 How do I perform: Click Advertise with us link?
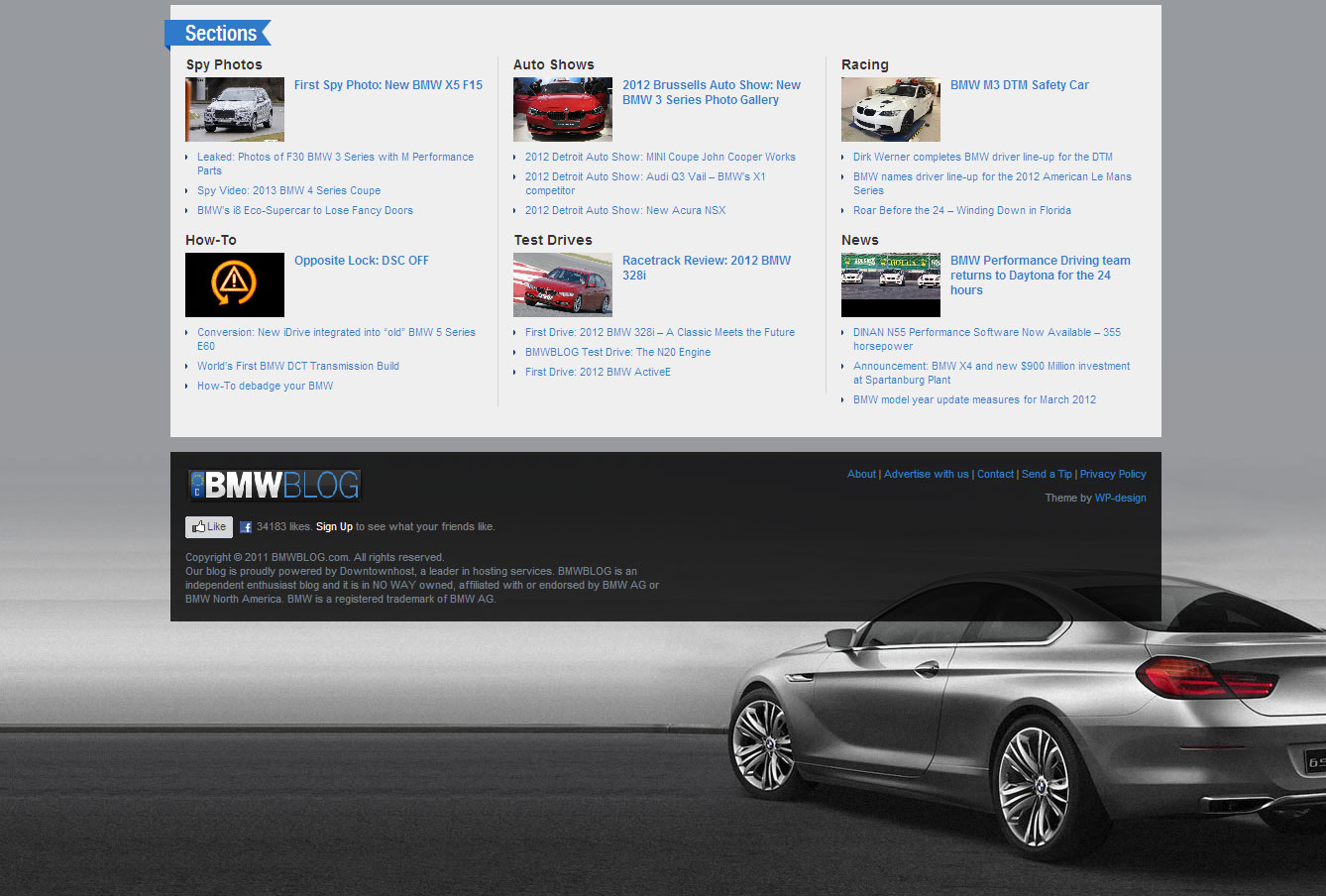click(x=926, y=474)
